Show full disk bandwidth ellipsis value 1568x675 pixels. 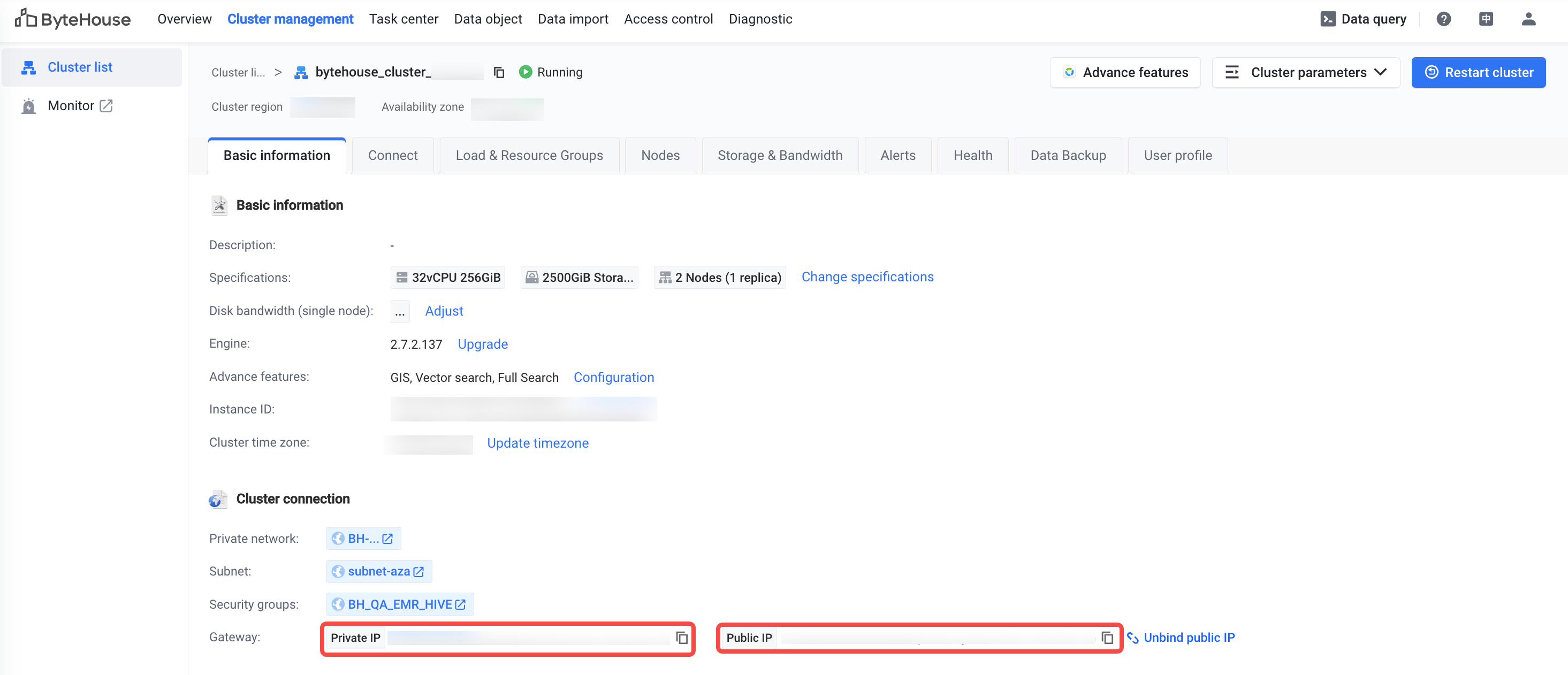(399, 311)
